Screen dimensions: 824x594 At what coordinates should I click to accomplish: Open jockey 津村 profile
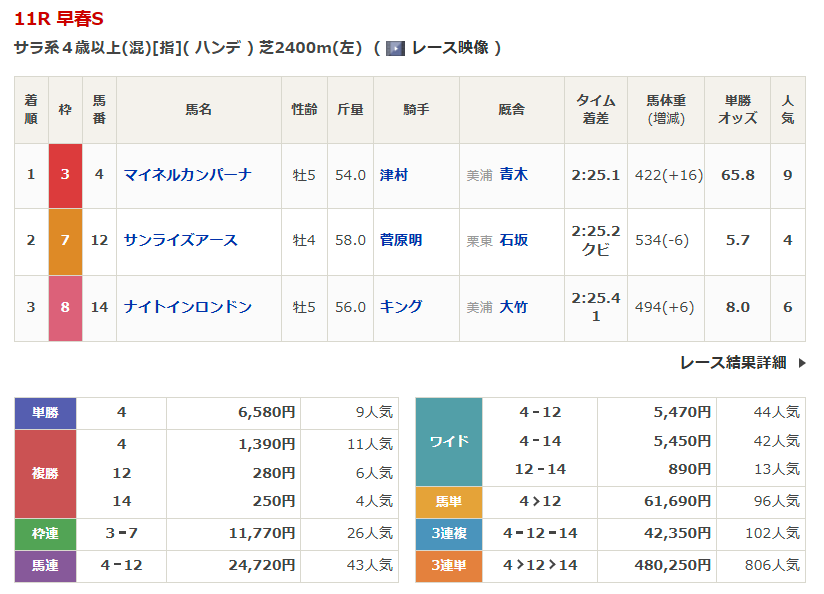tap(394, 175)
